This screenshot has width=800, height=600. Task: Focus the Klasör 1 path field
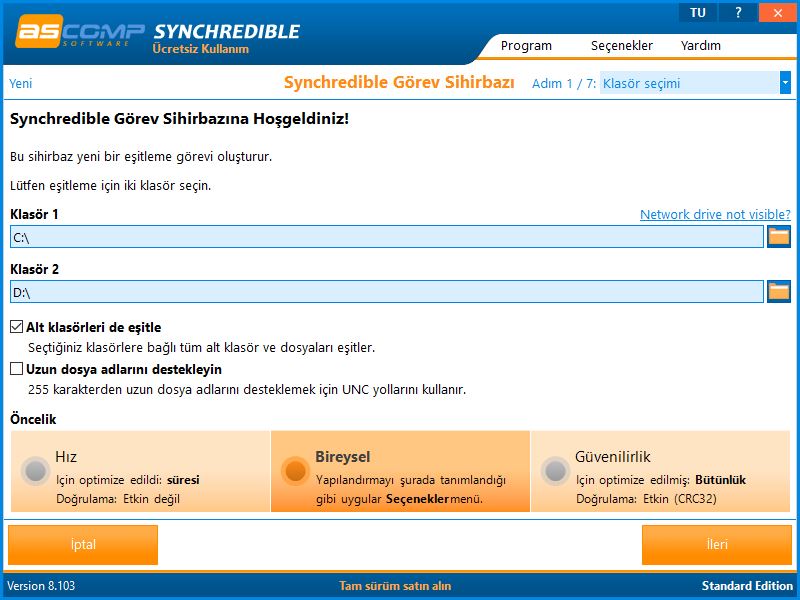387,237
